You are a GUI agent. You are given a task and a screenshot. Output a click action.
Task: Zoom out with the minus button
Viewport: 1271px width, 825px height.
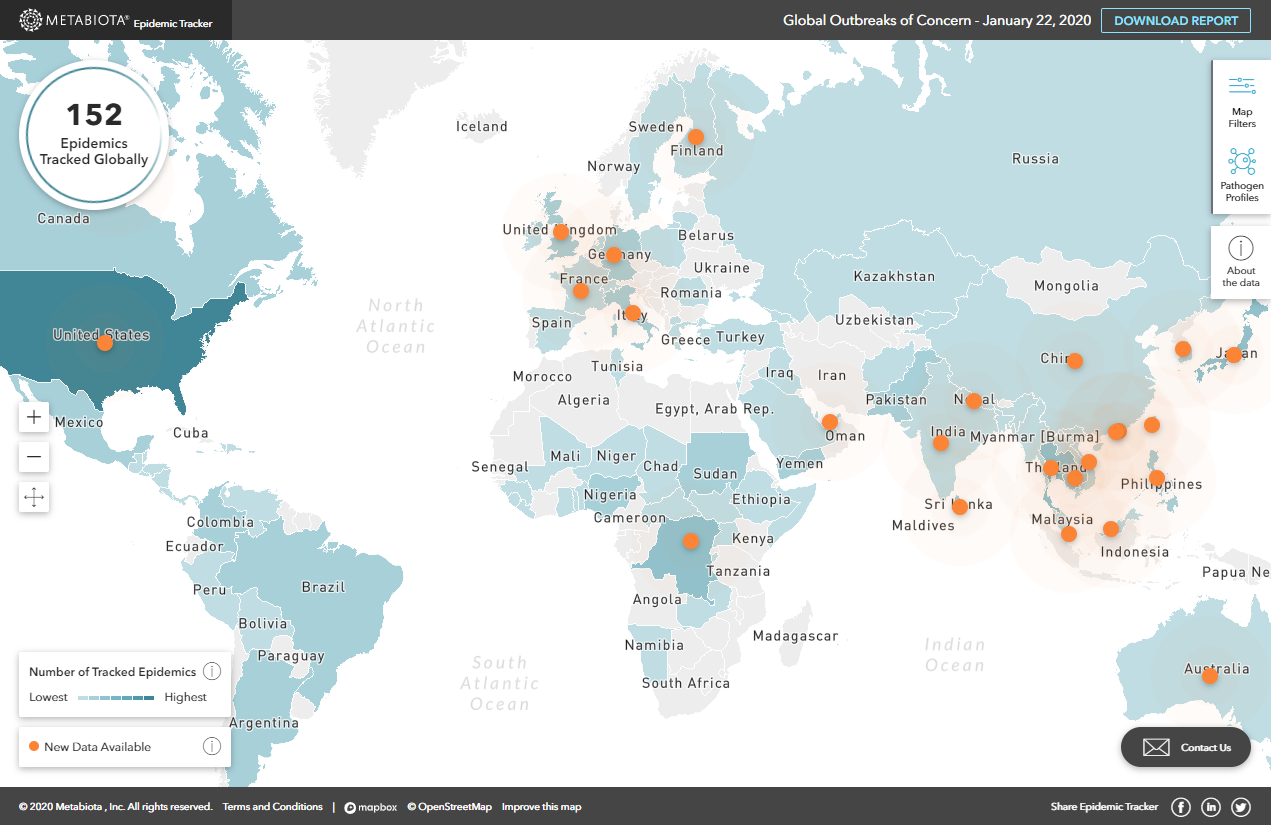34,457
